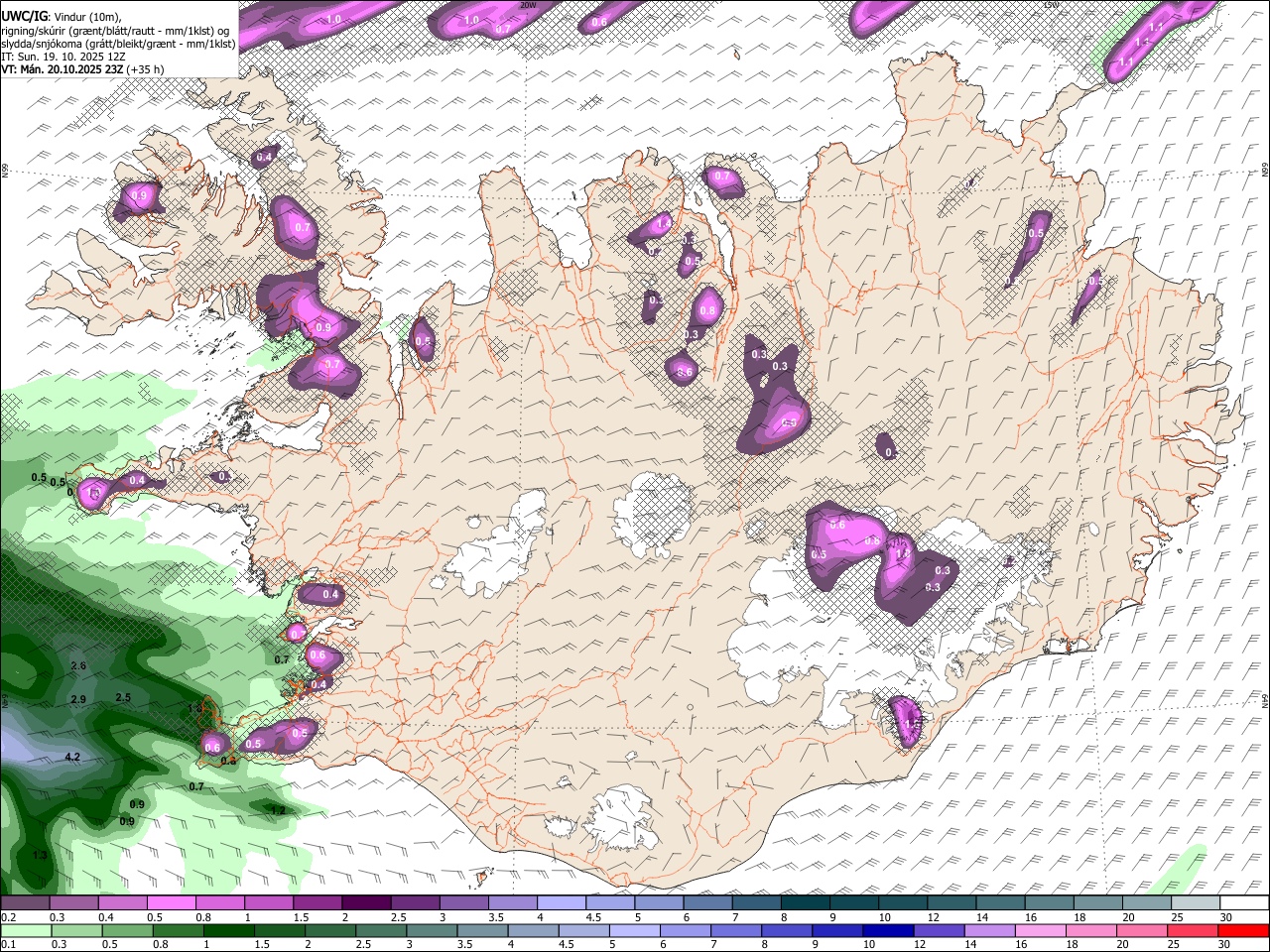
Task: Pick the red 30 swatch in rain scale
Action: (1244, 930)
